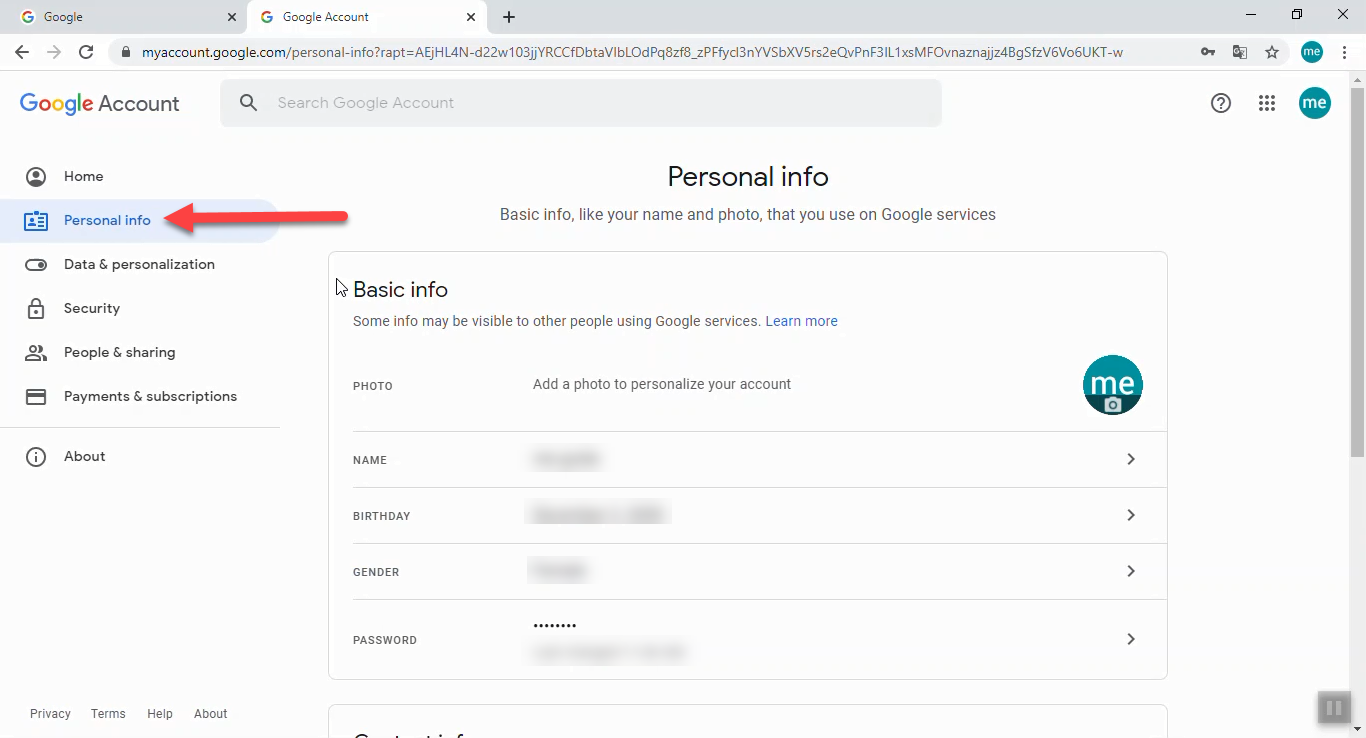Select Home in the sidebar
This screenshot has width=1366, height=738.
click(84, 176)
